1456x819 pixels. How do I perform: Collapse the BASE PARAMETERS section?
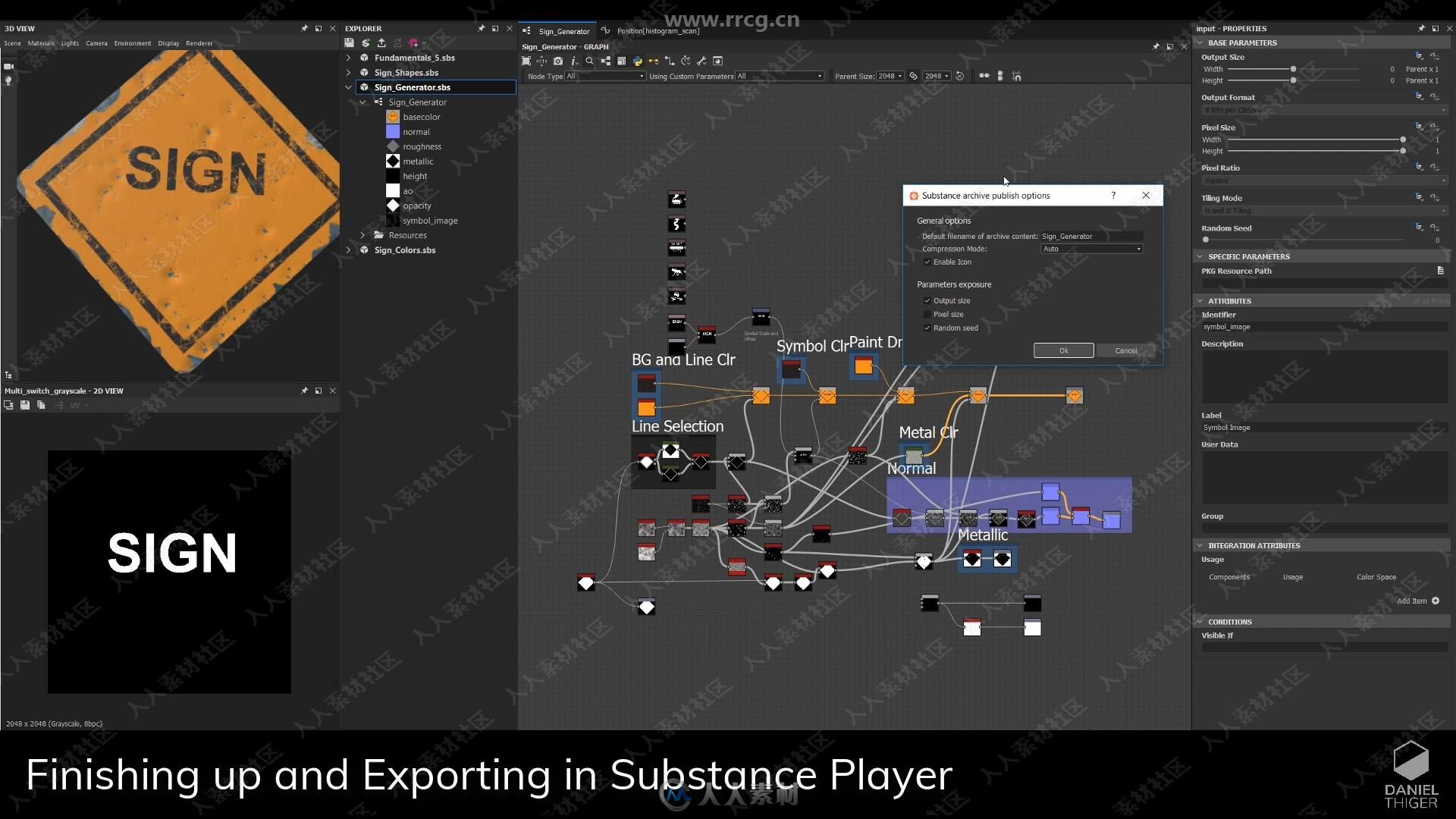[1200, 42]
